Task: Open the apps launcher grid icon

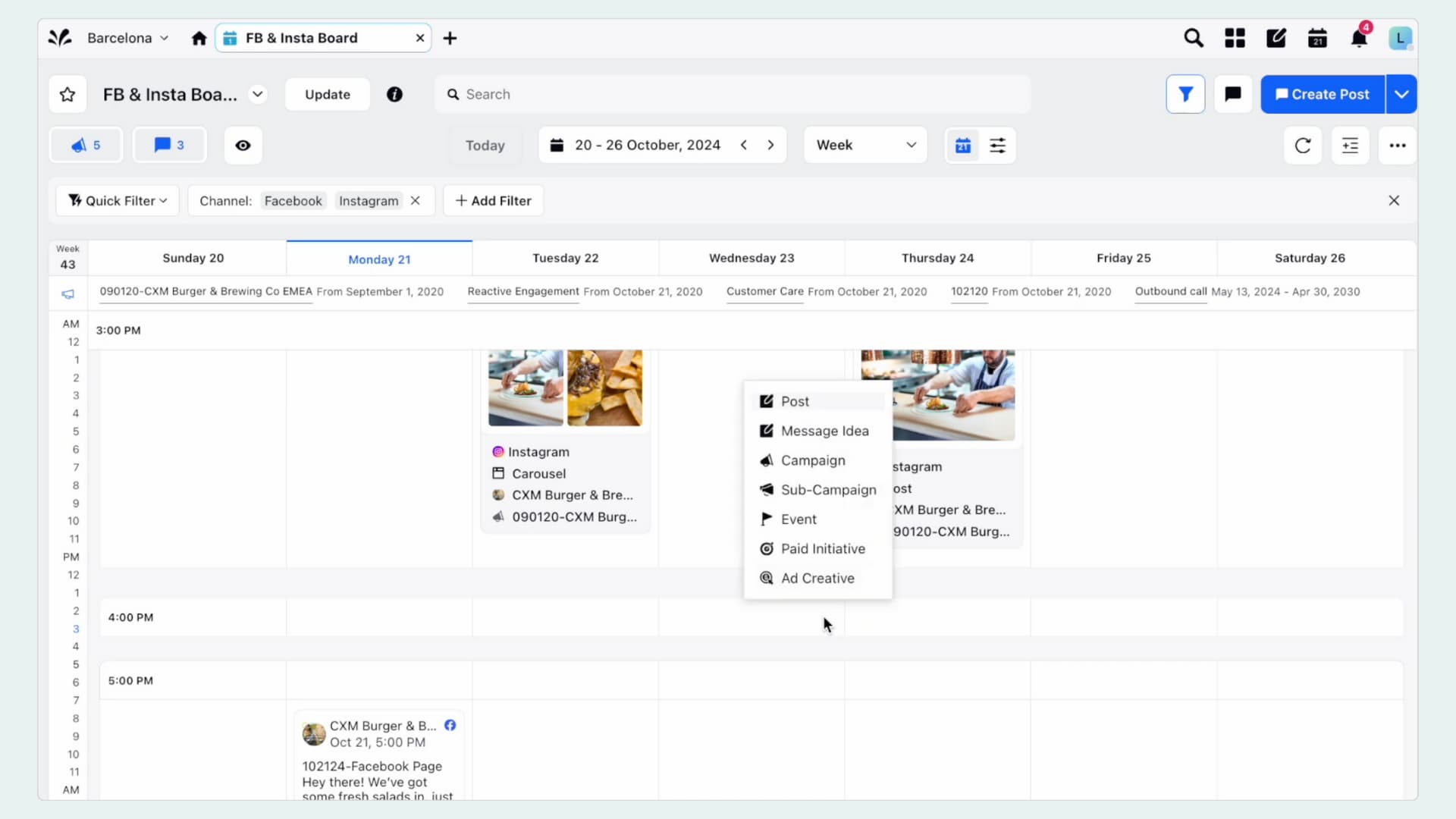Action: pos(1234,37)
